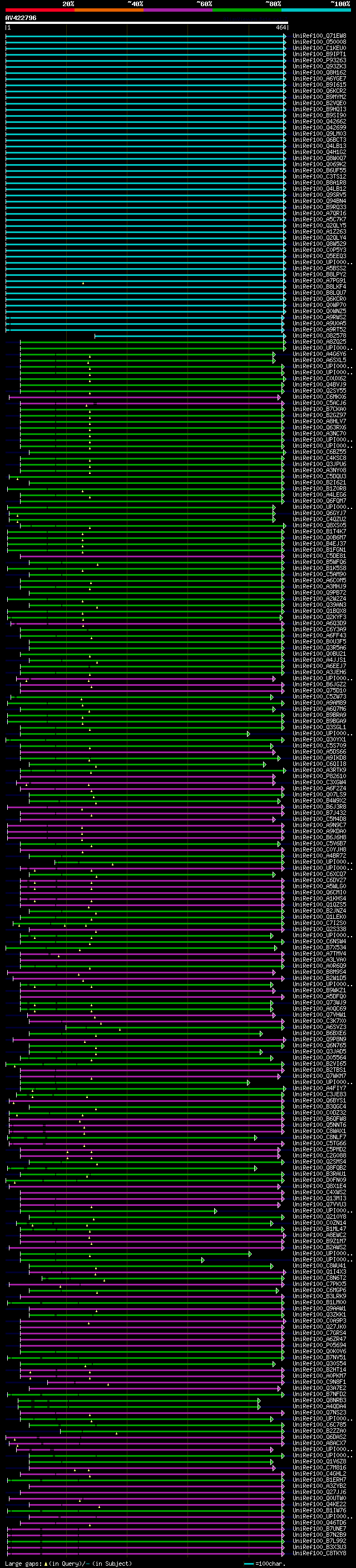Select the UniRef100_Q8FQB2 label
Viewport: 356px width, 1568px height.
coord(319,1168)
